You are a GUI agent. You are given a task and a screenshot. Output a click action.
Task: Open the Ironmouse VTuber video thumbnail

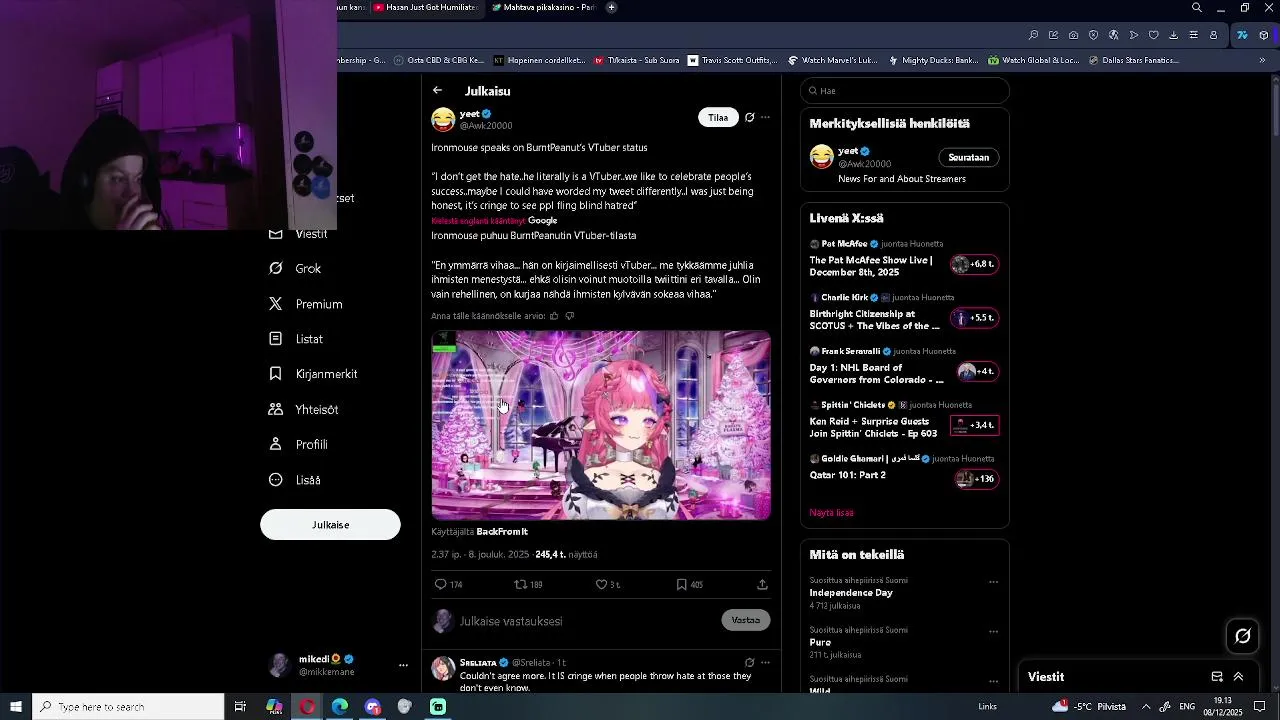(601, 425)
